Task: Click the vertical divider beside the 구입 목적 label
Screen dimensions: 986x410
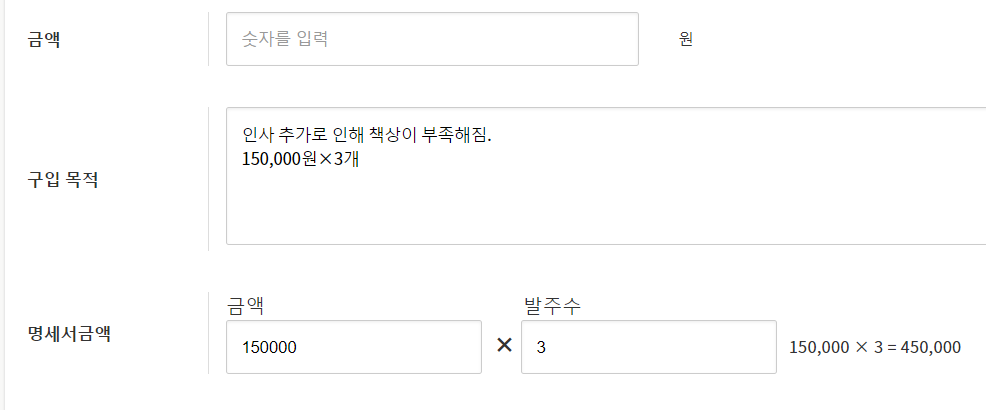Action: [x=208, y=178]
